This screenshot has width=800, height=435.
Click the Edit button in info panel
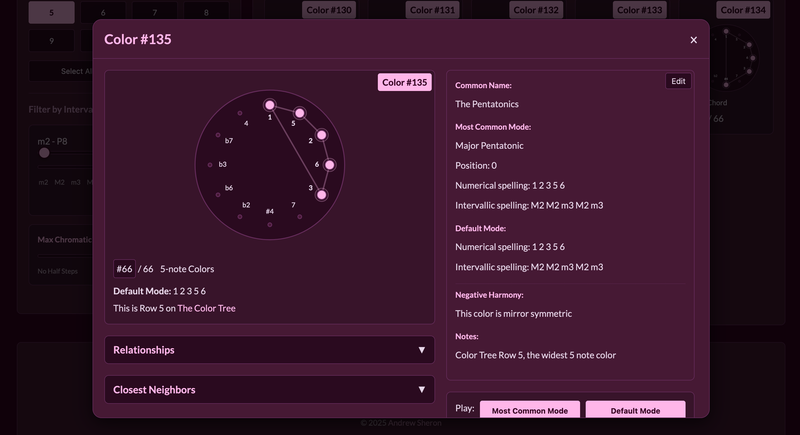coord(678,81)
